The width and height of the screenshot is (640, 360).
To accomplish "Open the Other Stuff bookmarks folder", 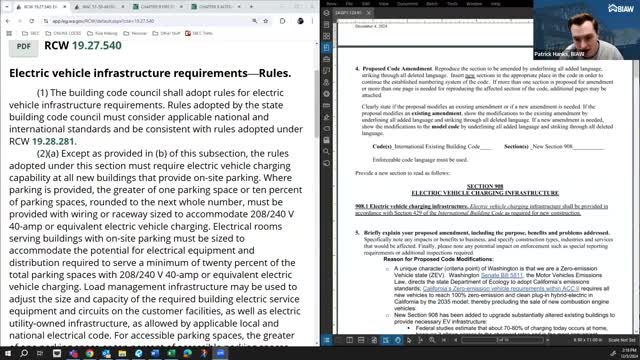I will [166, 33].
